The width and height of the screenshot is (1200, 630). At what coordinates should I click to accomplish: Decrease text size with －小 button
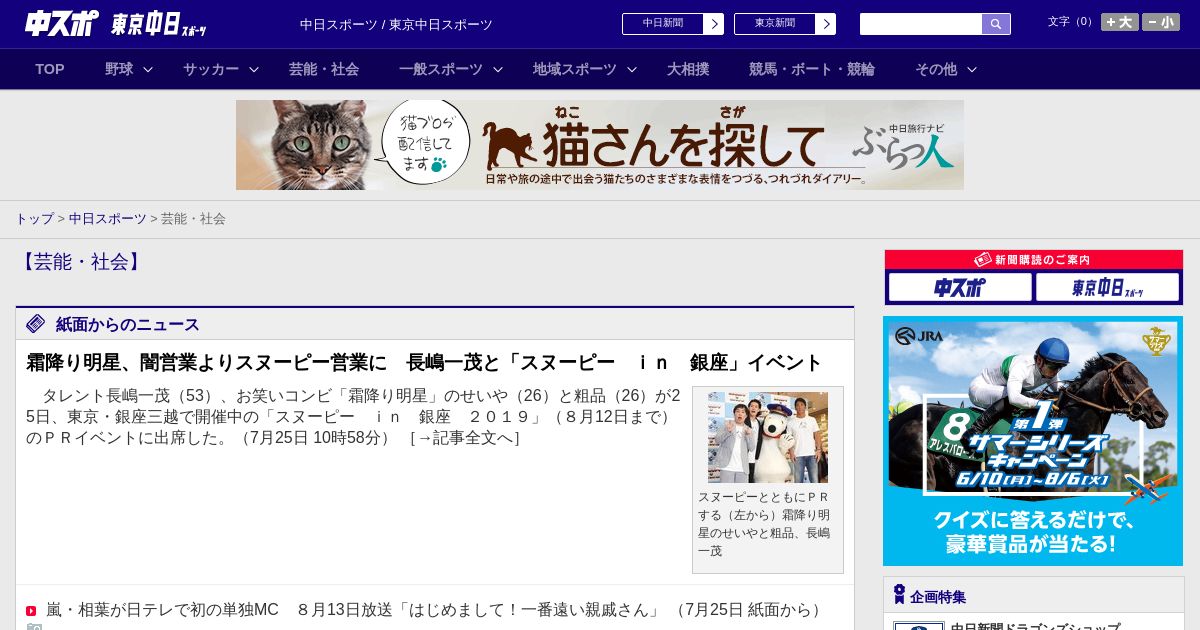[x=1161, y=22]
